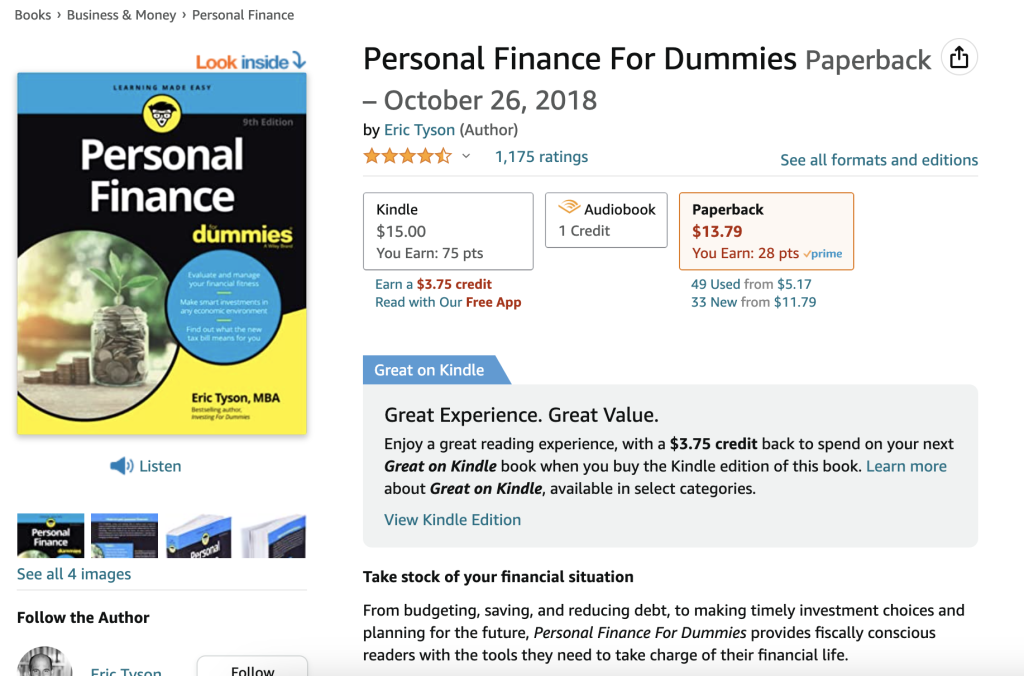Click the Follow button for Eric Tyson

click(252, 668)
